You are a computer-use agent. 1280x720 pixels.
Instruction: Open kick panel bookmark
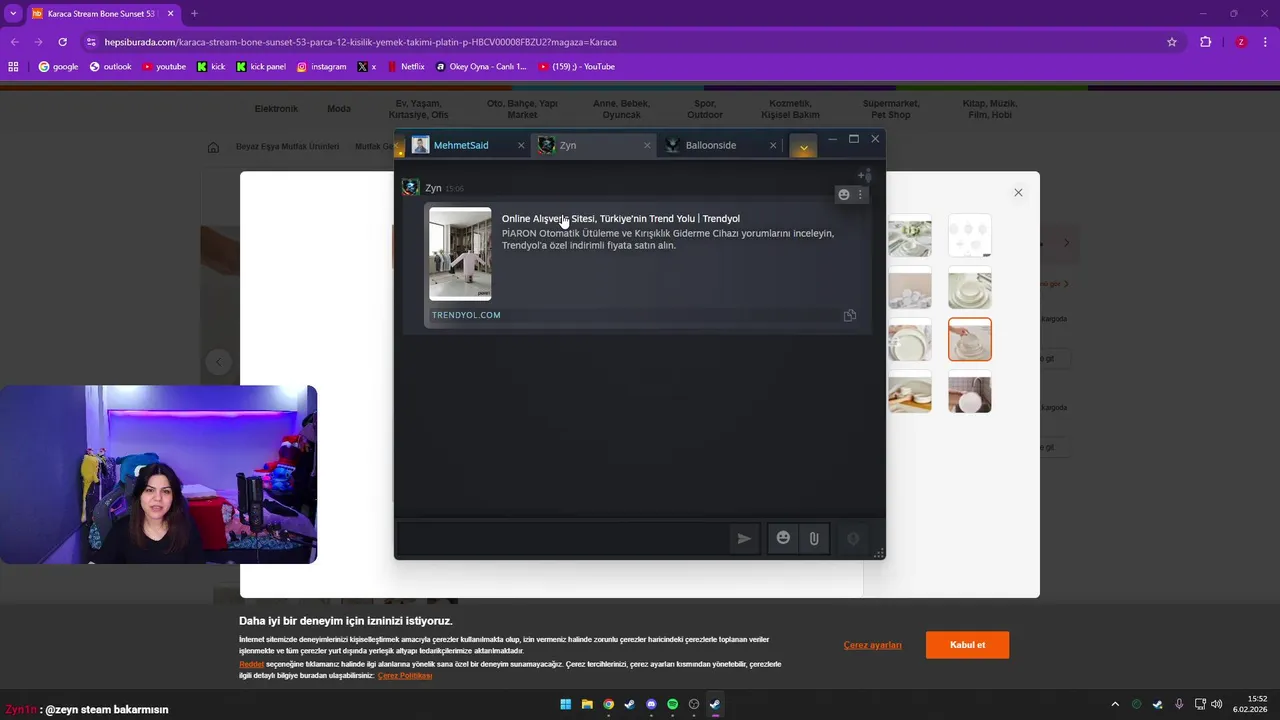coord(261,67)
